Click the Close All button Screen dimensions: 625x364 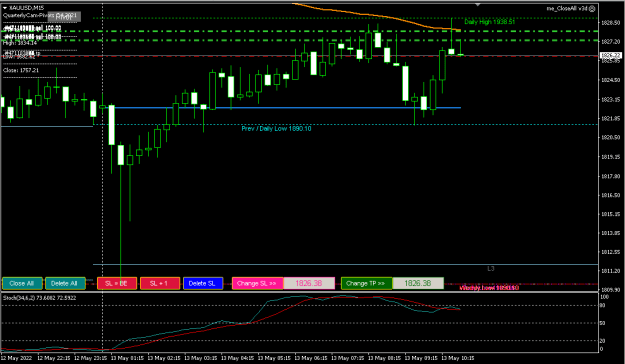22,283
